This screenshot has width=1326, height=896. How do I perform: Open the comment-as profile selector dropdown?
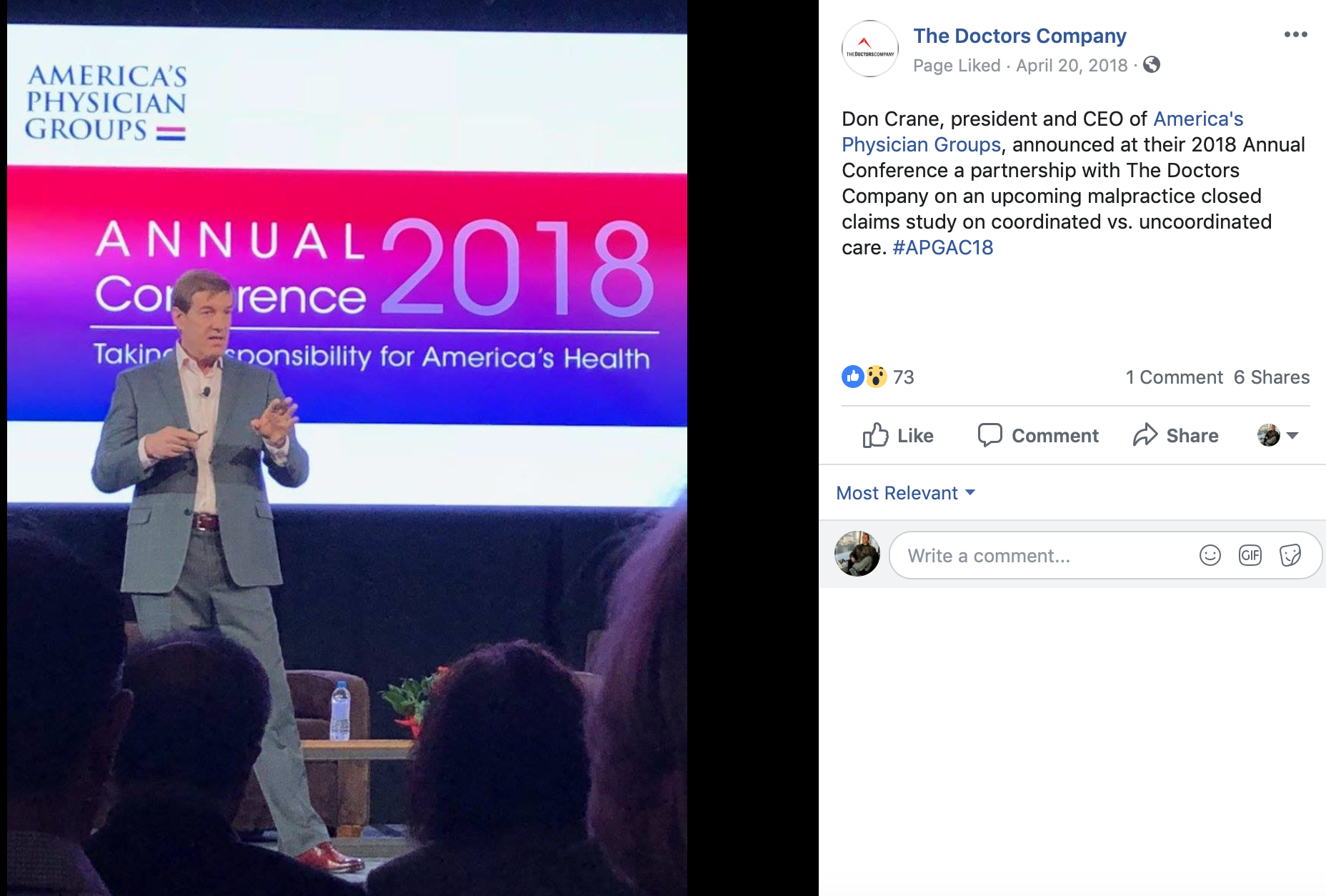coord(1277,435)
